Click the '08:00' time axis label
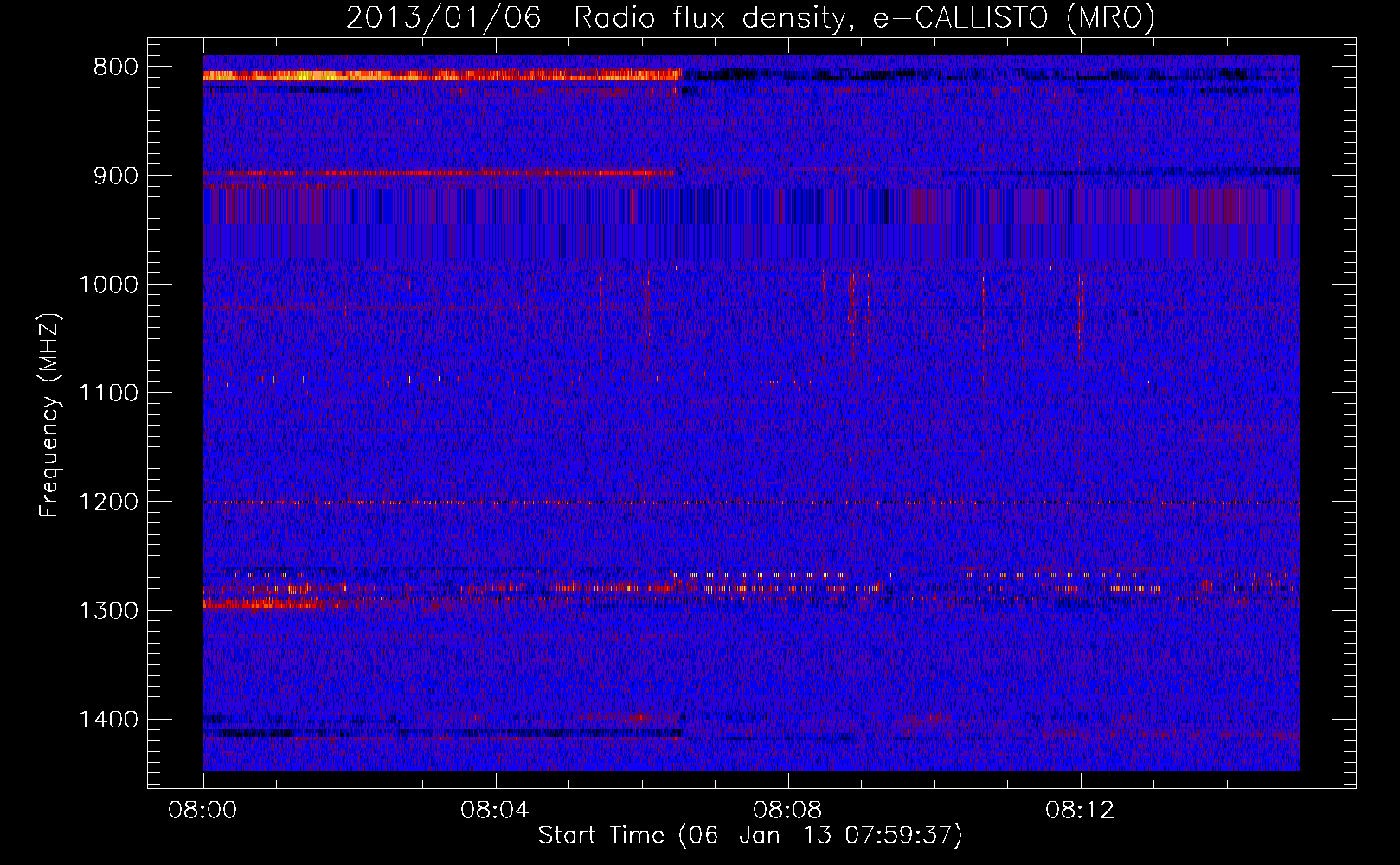 203,811
